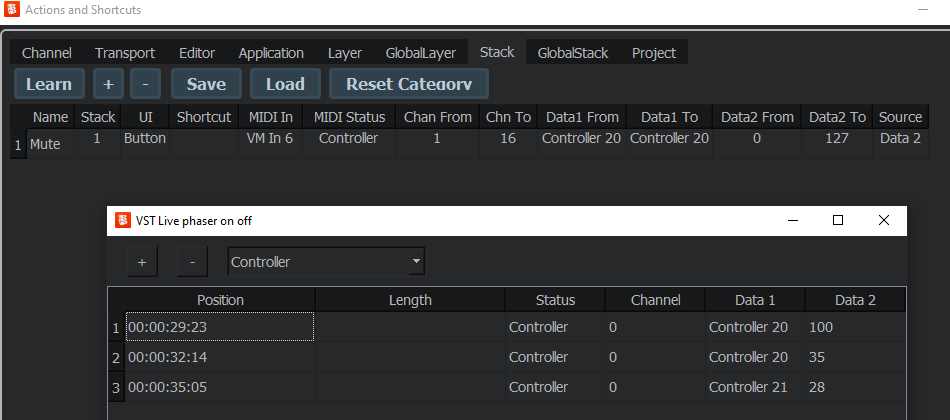The height and width of the screenshot is (420, 950).
Task: Click the MIDI In cell VM In 6
Action: click(x=270, y=139)
